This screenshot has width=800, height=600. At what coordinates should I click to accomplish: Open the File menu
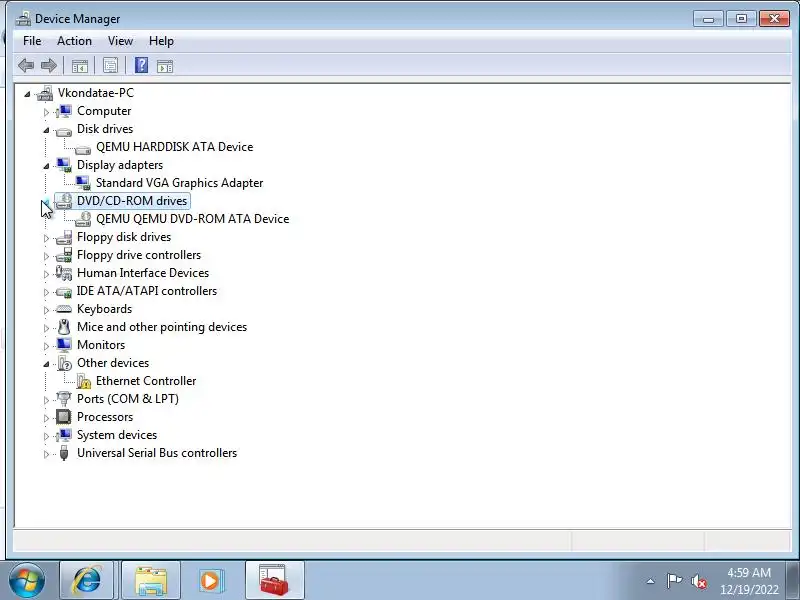[32, 41]
